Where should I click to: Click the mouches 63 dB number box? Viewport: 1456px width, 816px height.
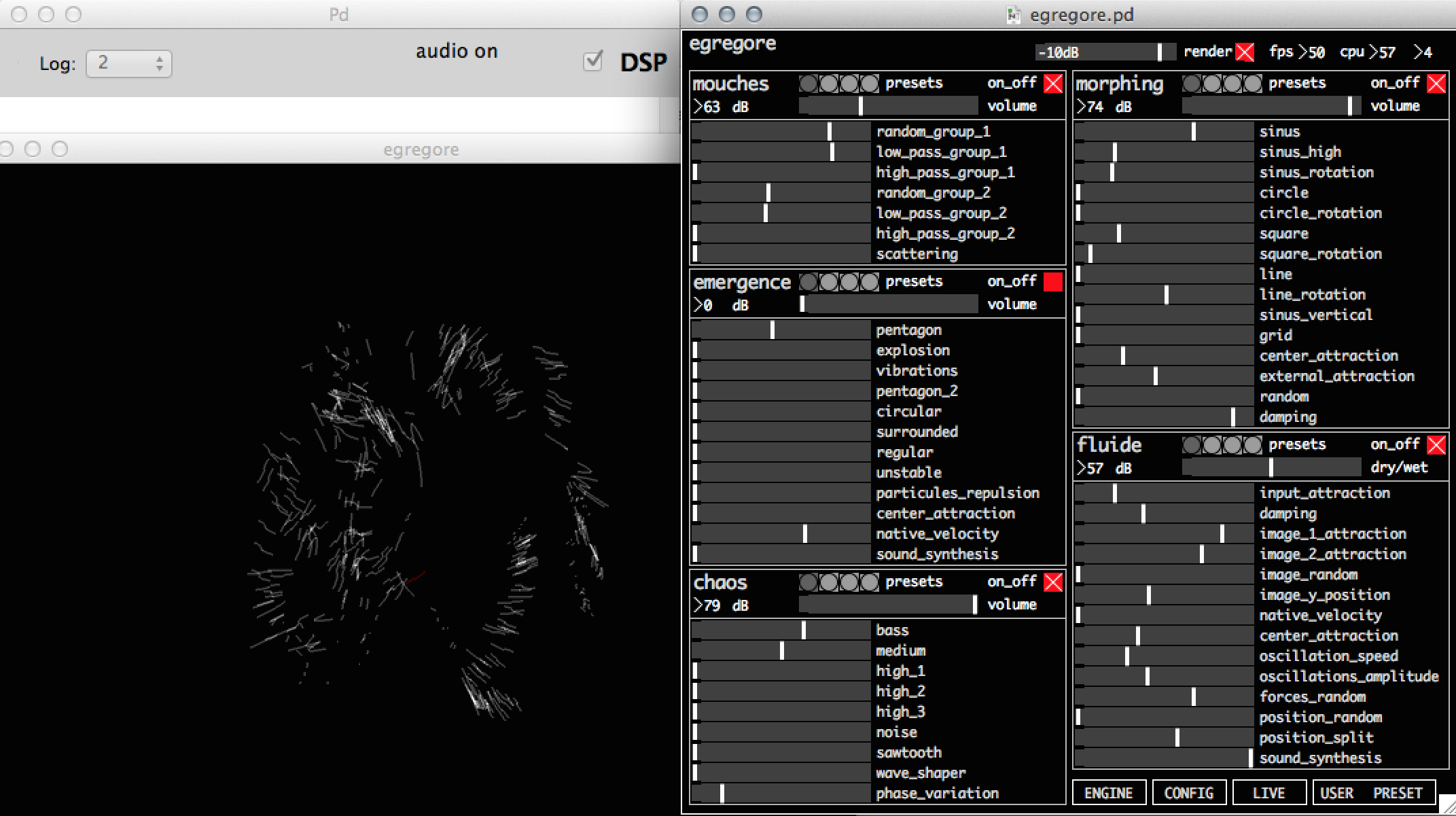708,107
